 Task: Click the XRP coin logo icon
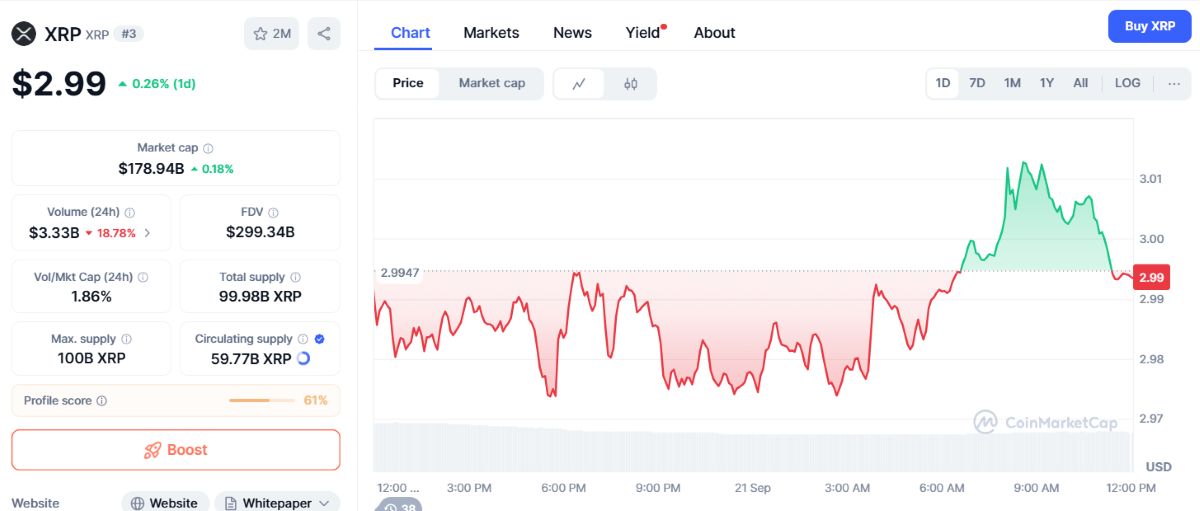tap(24, 34)
